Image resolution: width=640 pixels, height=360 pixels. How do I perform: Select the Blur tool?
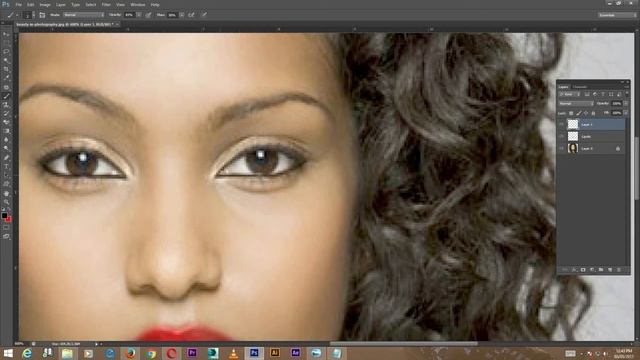(6, 140)
